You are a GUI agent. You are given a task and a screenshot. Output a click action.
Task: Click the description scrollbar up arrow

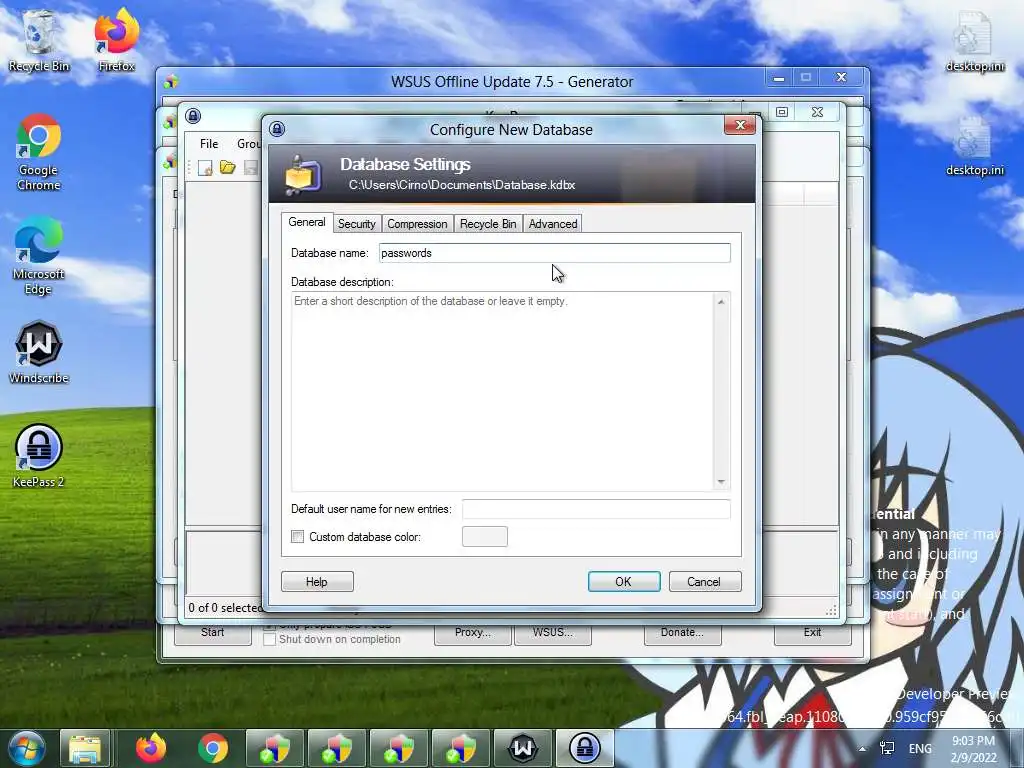coord(721,302)
